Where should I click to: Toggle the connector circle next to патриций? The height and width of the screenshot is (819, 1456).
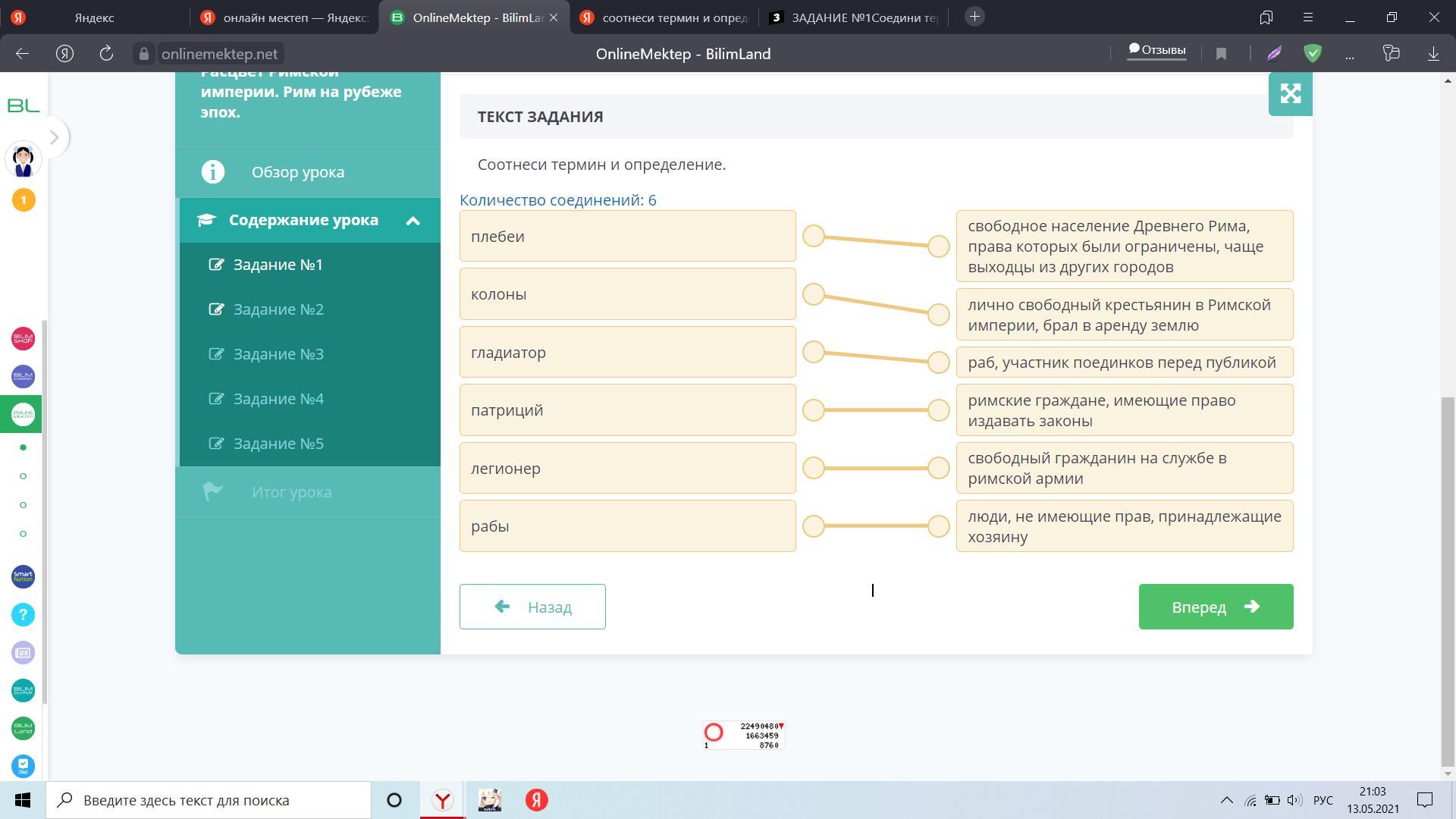click(813, 410)
